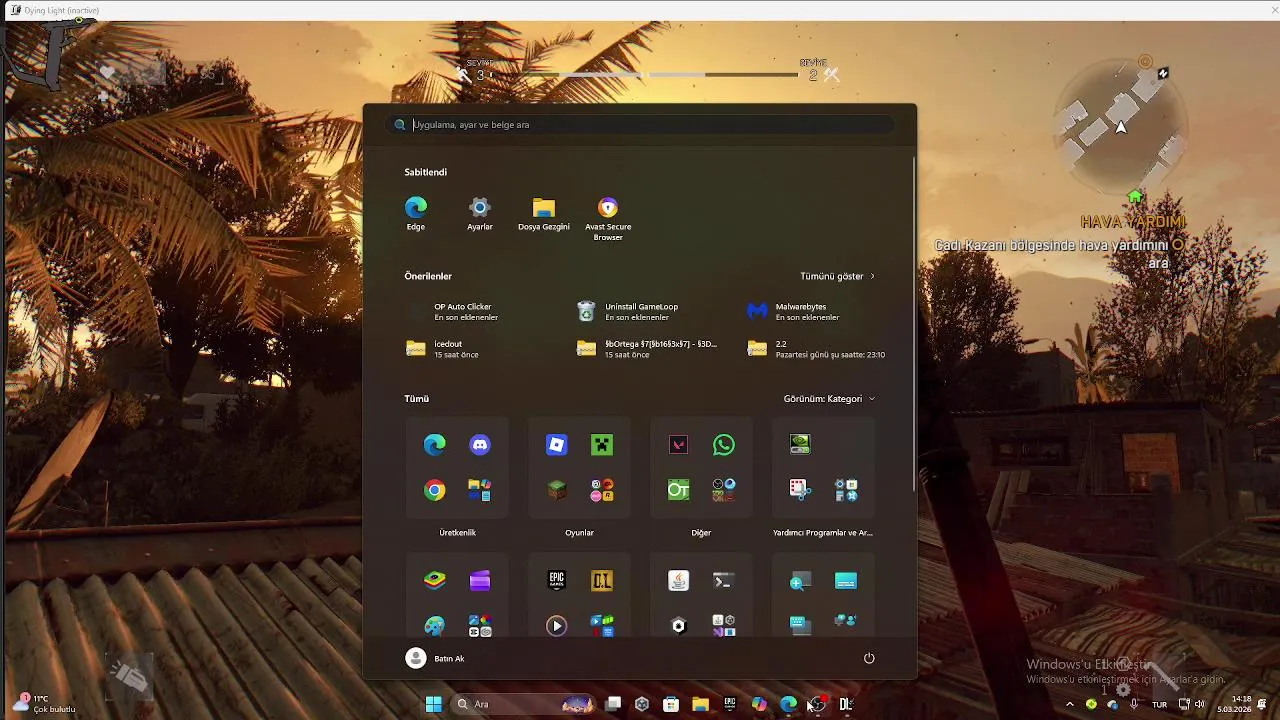Launch Dying Light from the app groups
This screenshot has height=720, width=1280.
602,580
